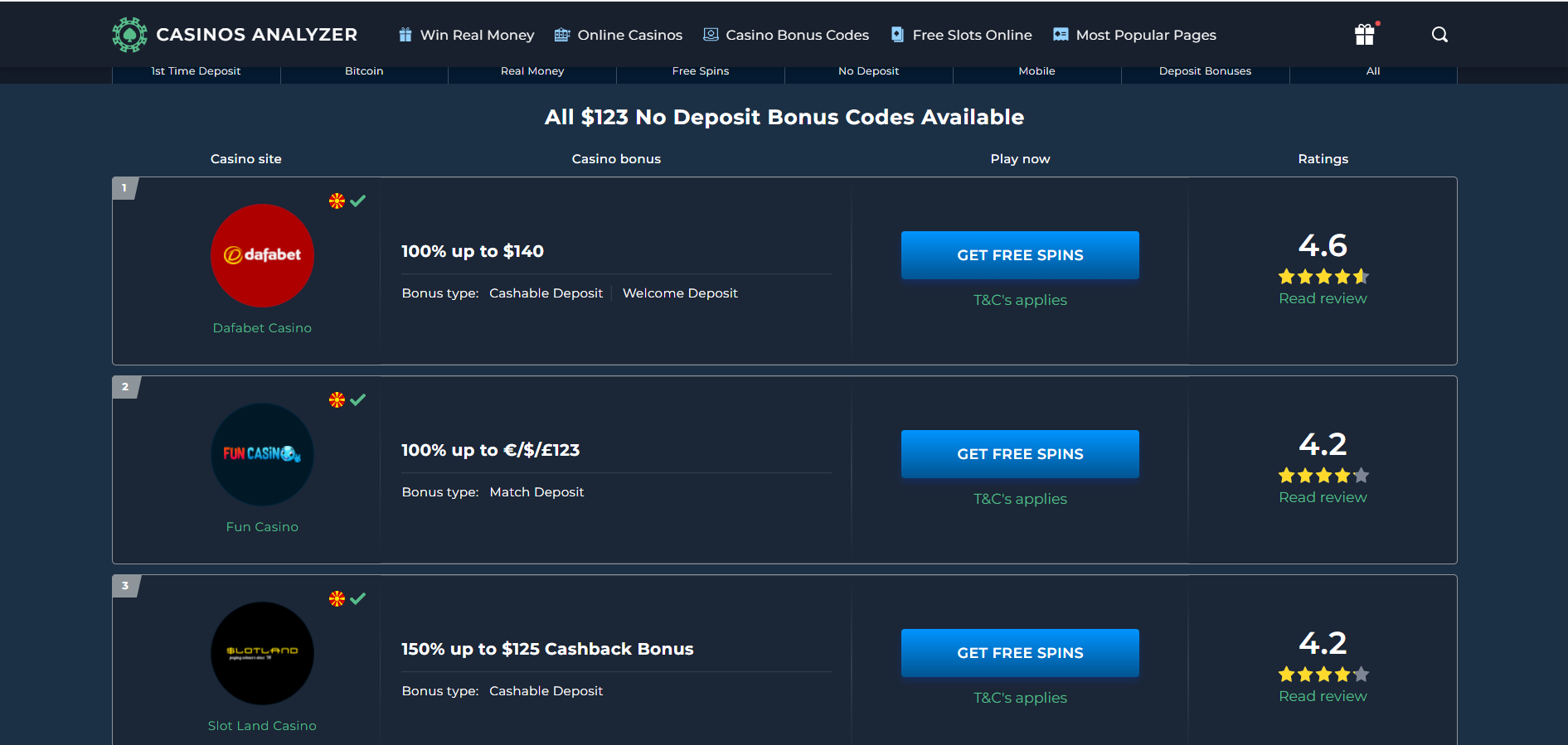The width and height of the screenshot is (1568, 745).
Task: Click the '100% up to $140' bonus title
Action: point(473,251)
